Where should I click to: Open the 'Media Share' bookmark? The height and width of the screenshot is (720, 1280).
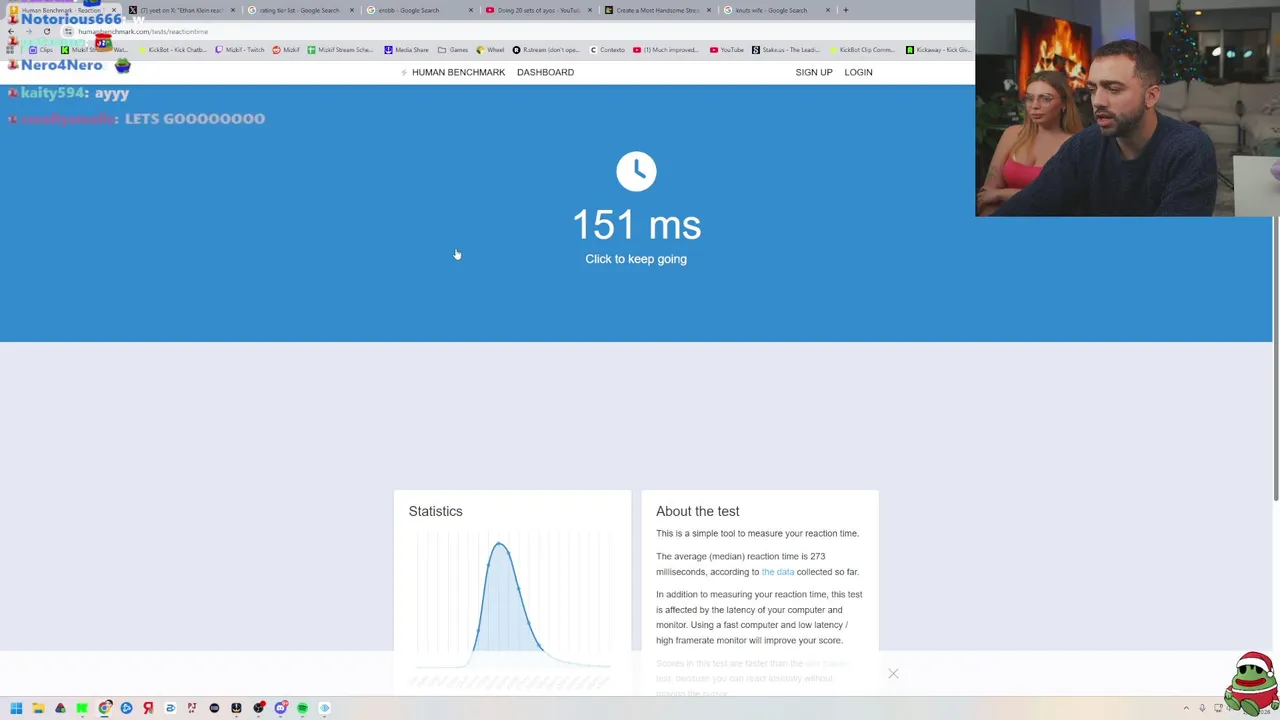coord(406,50)
